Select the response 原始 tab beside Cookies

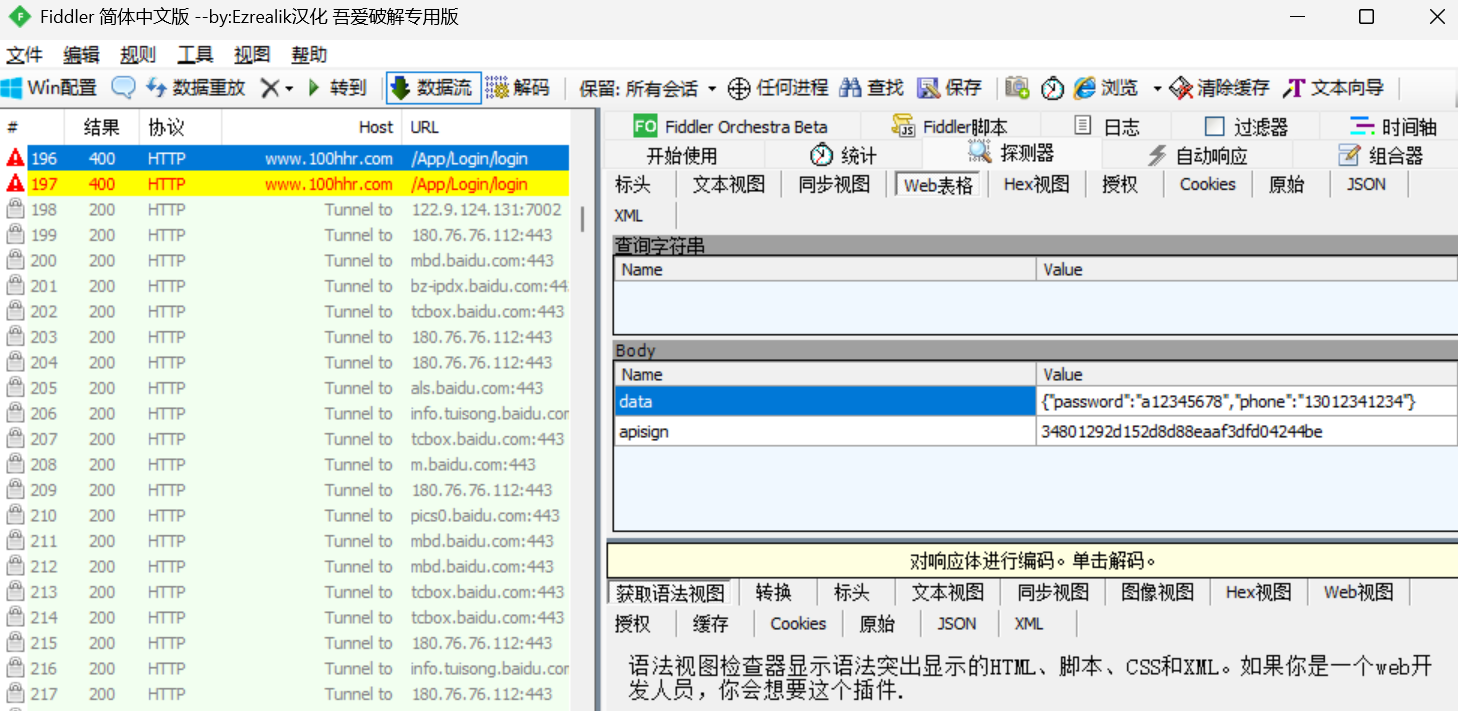(x=877, y=624)
